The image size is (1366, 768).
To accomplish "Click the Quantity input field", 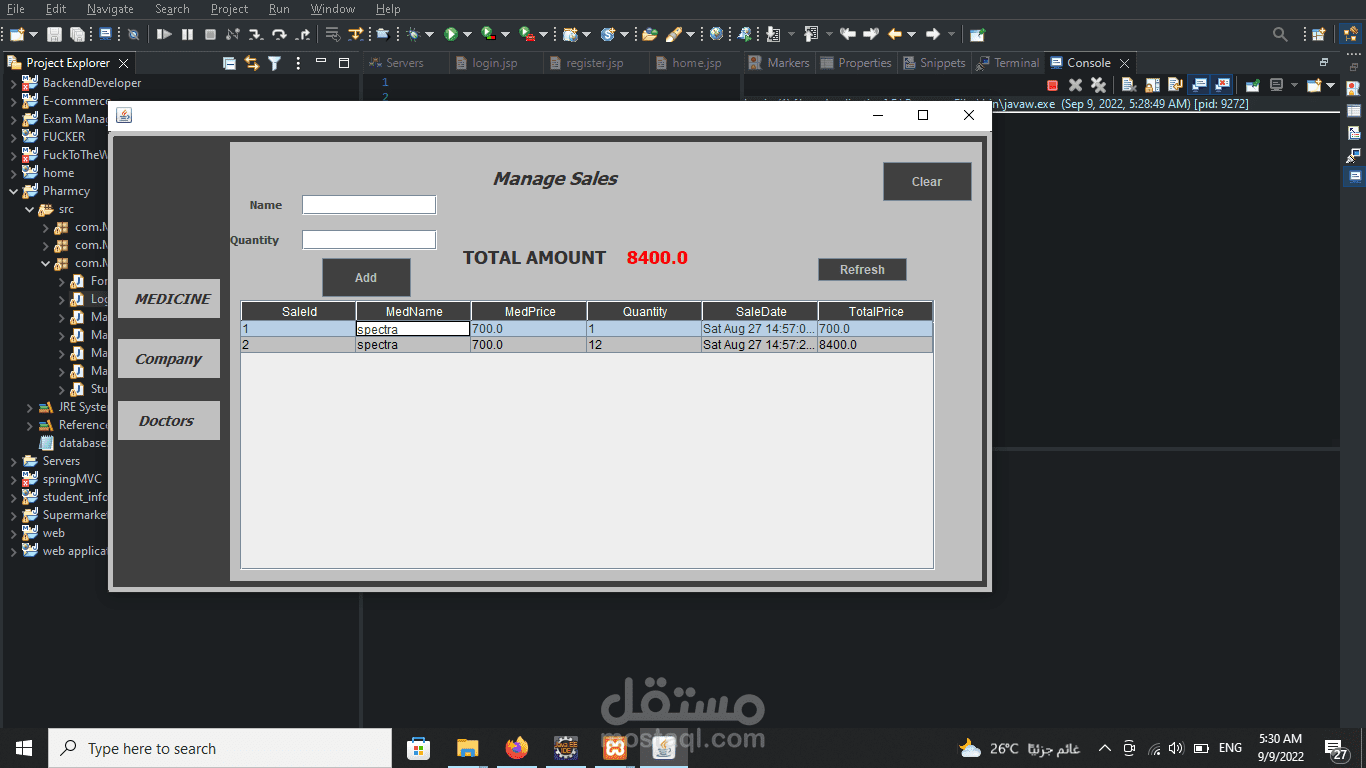I will tap(369, 240).
